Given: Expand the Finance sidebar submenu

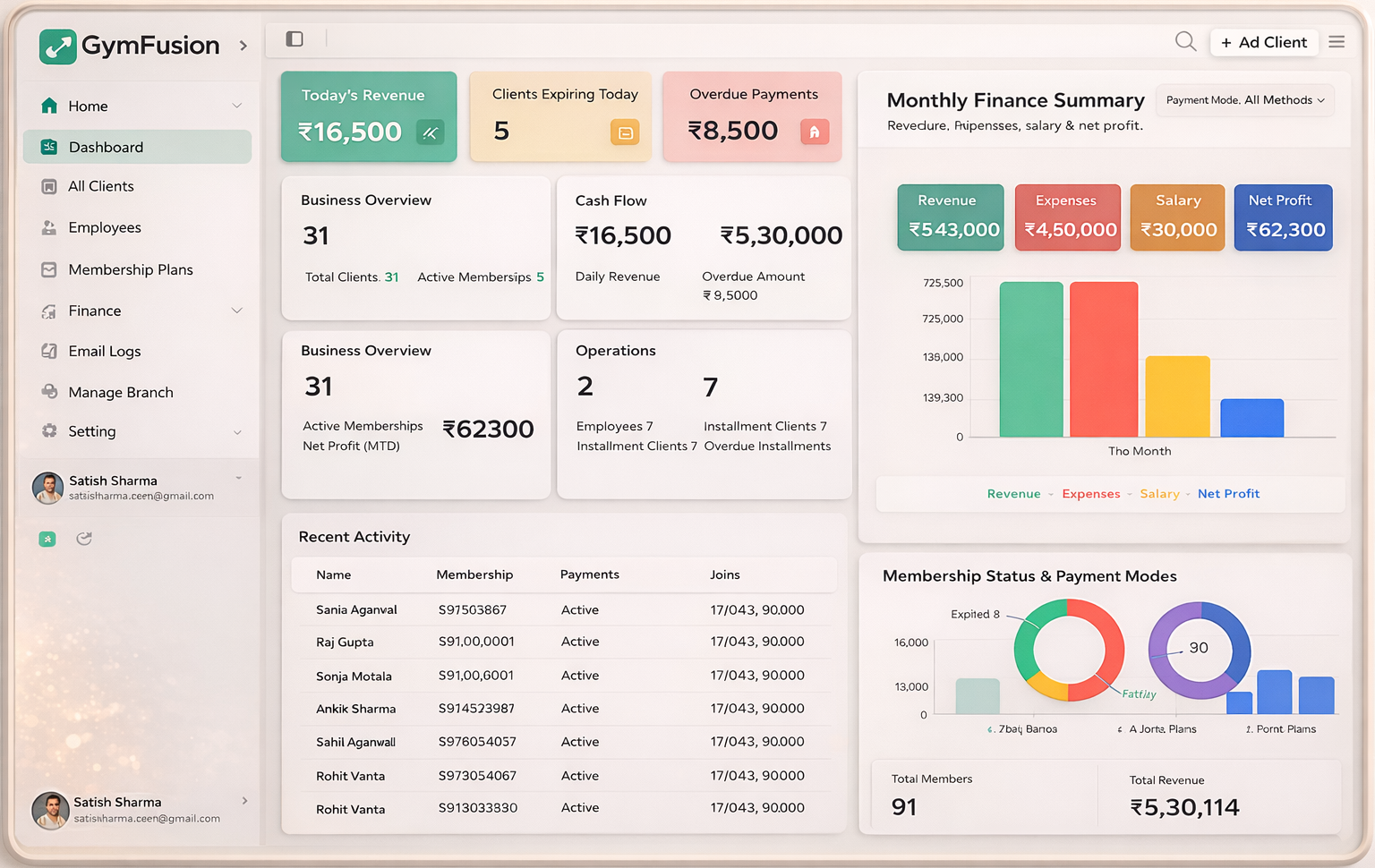Looking at the screenshot, I should pos(236,311).
